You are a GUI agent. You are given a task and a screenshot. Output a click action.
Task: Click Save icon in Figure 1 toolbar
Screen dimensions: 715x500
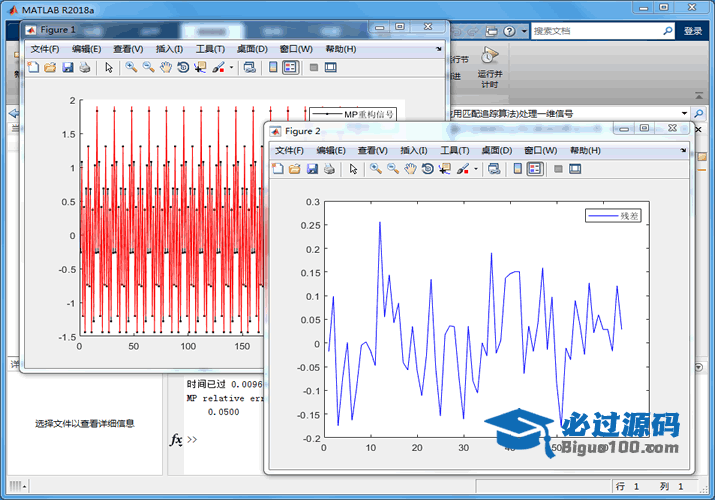click(67, 67)
